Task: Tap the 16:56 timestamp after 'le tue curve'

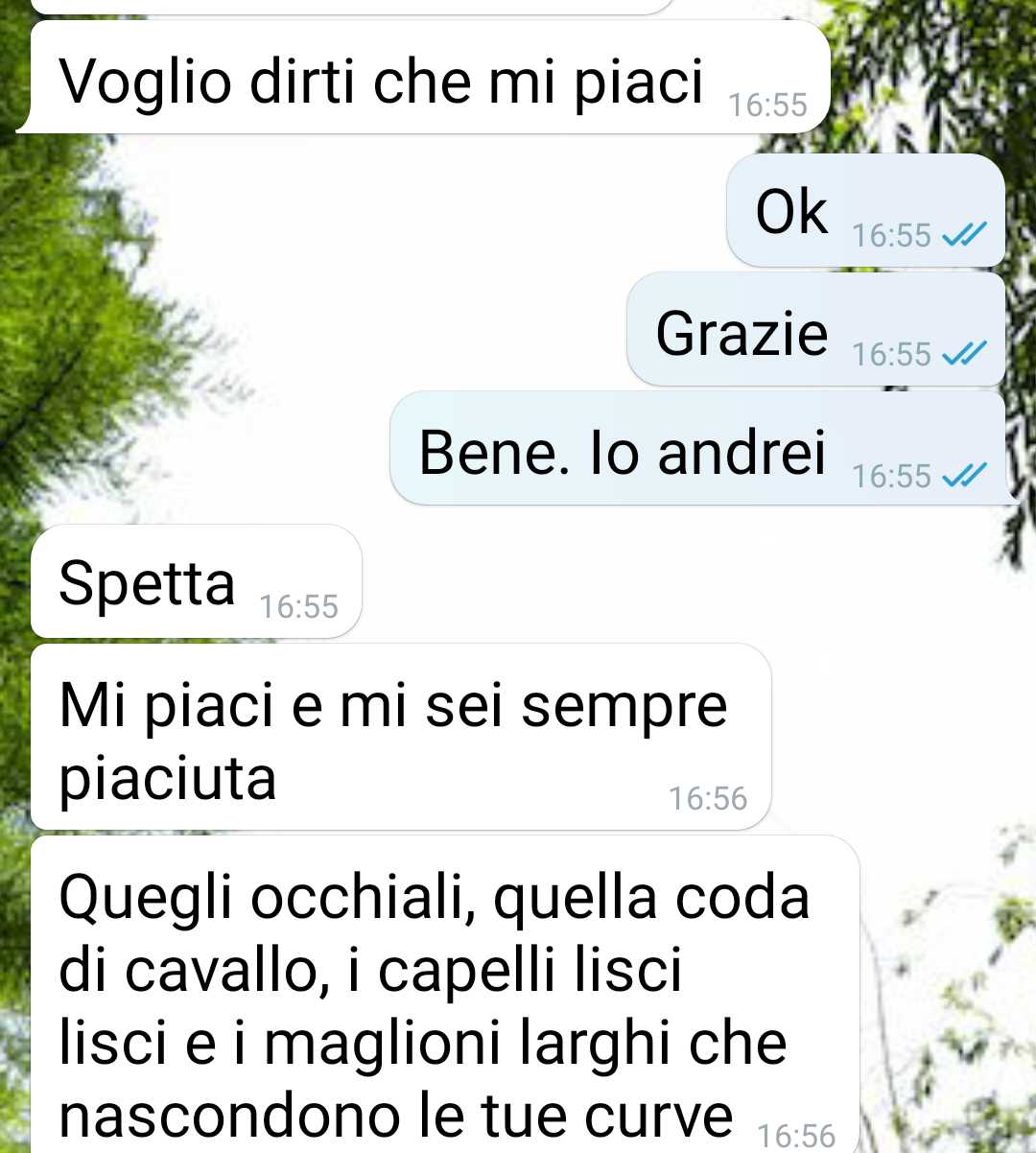Action: tap(796, 1136)
